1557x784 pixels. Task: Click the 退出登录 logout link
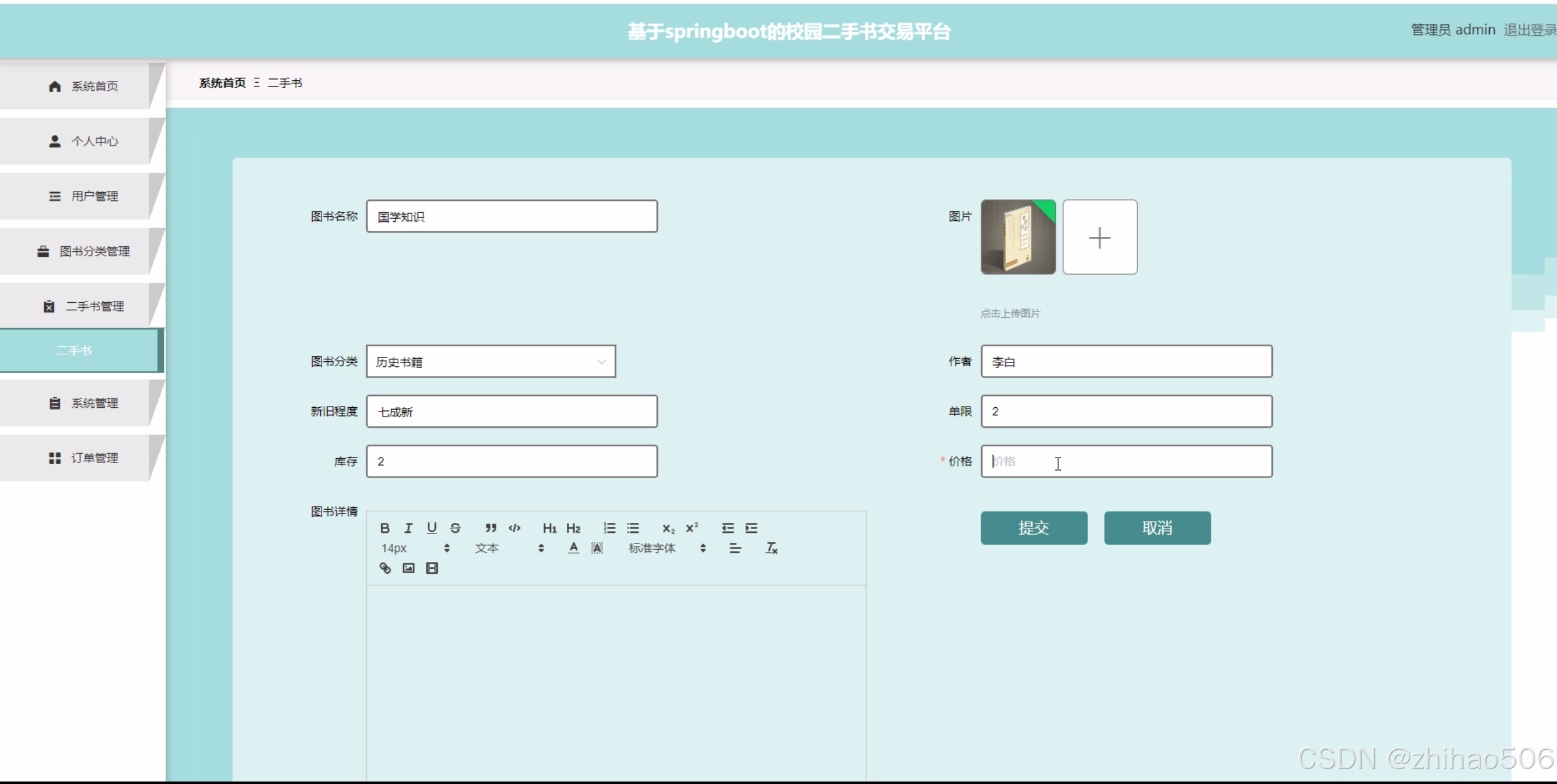(x=1528, y=30)
